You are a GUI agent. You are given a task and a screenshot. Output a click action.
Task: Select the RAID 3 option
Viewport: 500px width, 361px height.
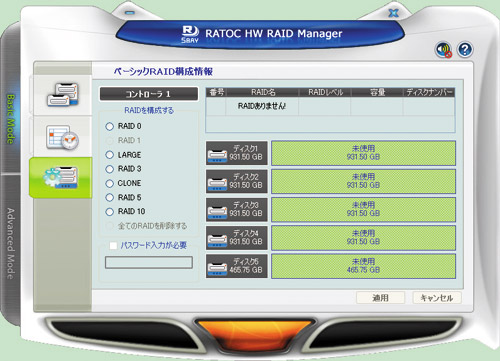click(110, 169)
